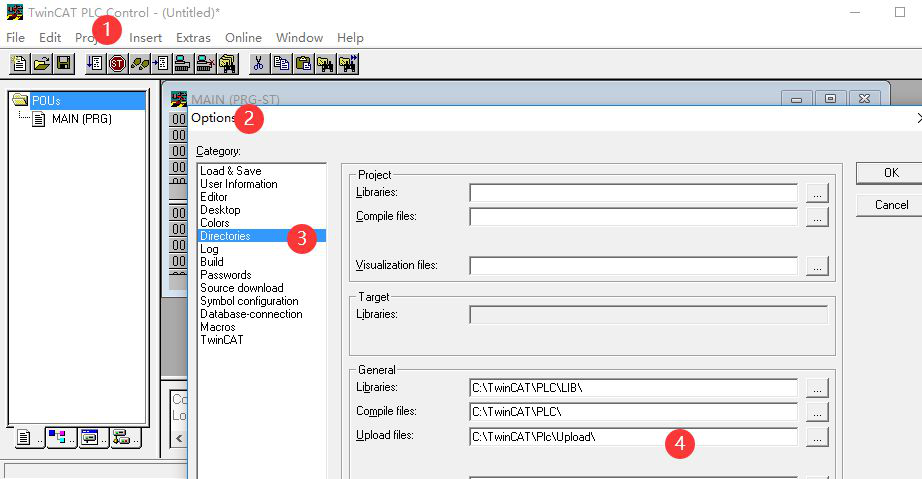Browse for General Compile files directory
The width and height of the screenshot is (922, 479).
(x=817, y=412)
